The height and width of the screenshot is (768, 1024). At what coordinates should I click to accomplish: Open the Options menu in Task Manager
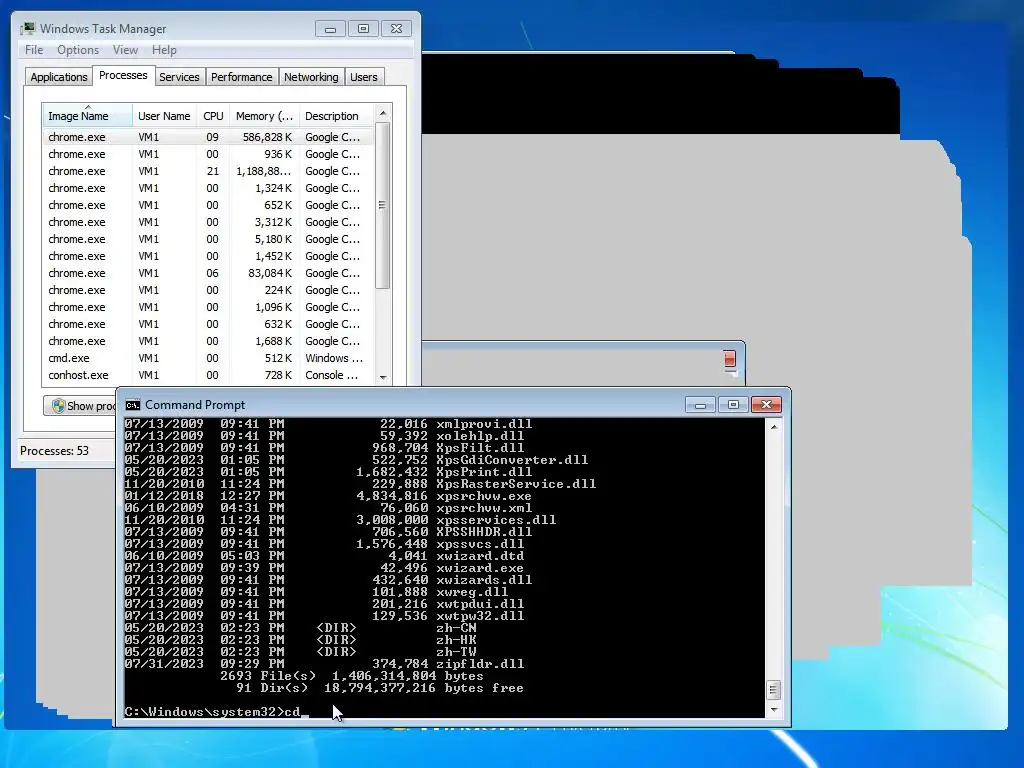click(x=78, y=50)
